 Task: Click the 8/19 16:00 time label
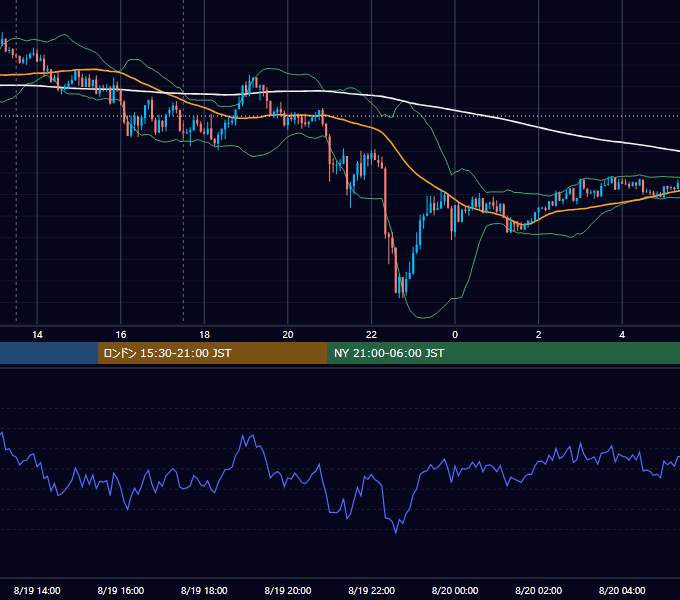pos(121,590)
